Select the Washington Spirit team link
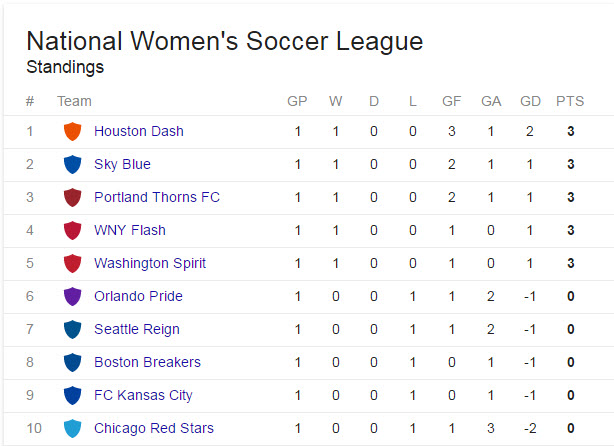Screen dimensions: 614x446 click(x=150, y=264)
